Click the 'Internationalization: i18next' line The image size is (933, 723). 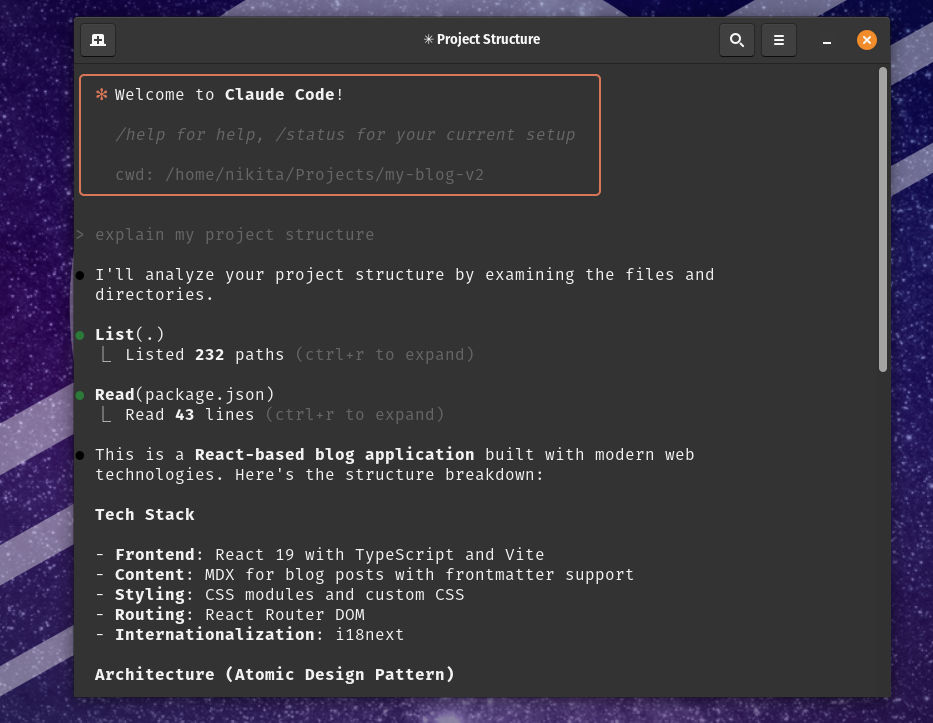249,635
